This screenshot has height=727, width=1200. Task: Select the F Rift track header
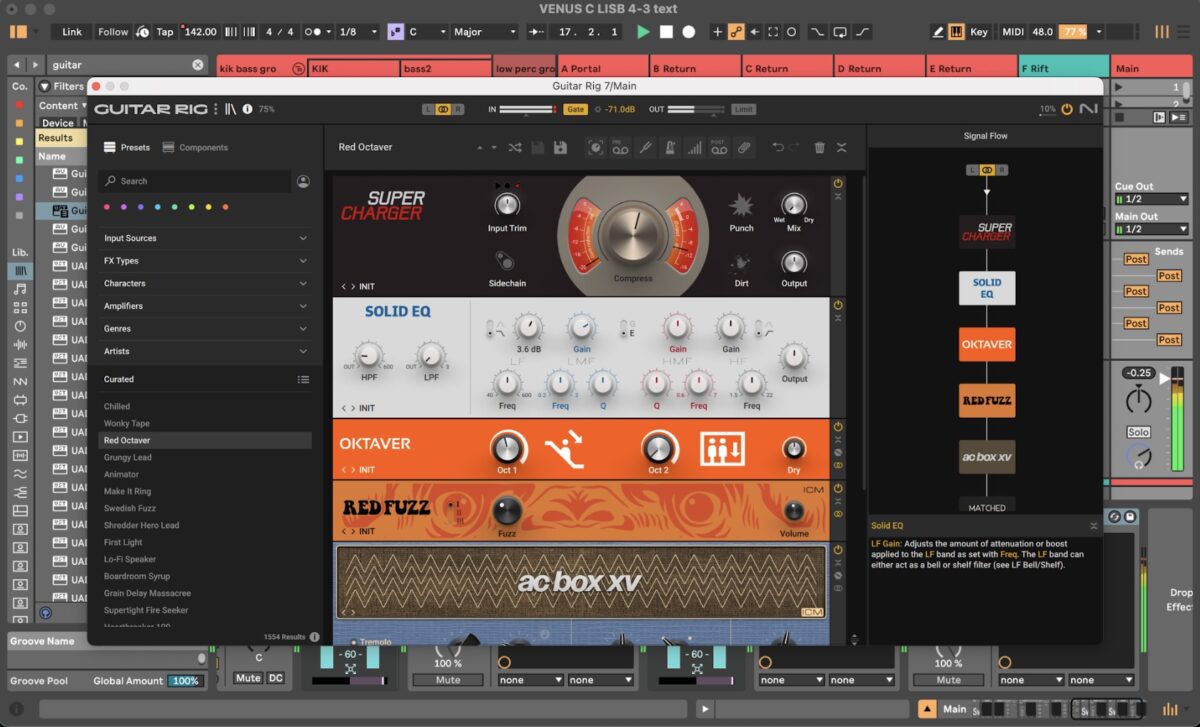coord(1062,68)
